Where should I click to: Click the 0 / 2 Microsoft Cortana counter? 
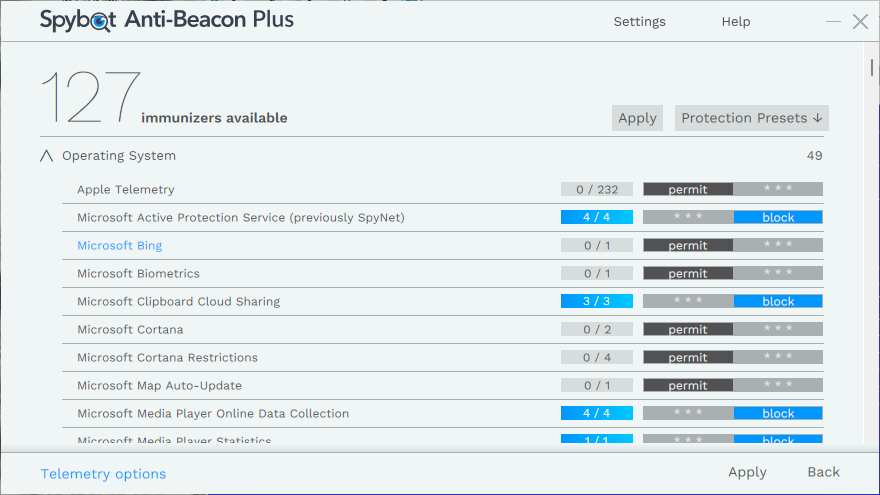[597, 329]
